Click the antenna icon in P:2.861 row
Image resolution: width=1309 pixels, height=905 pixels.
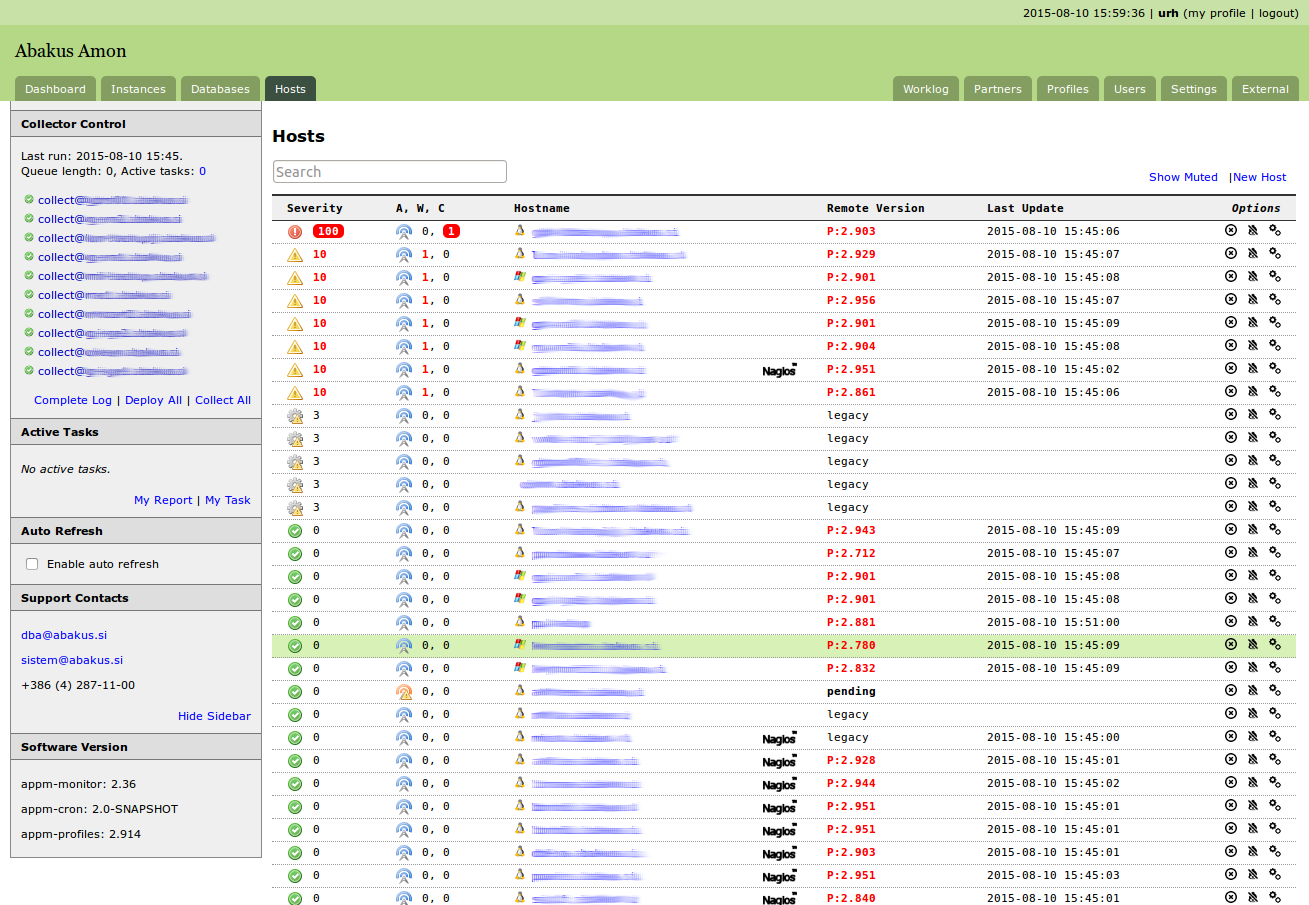click(x=404, y=393)
